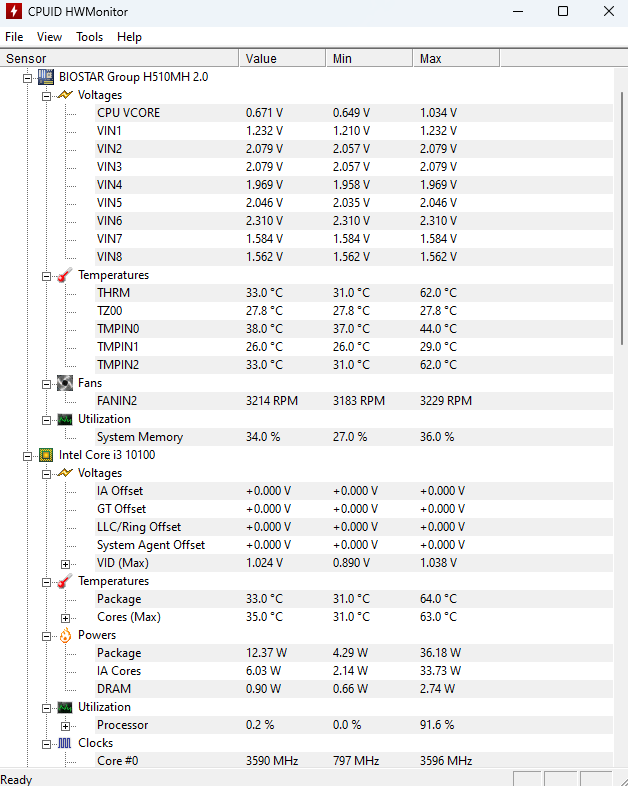Click the Min column header
628x786 pixels.
click(x=369, y=58)
